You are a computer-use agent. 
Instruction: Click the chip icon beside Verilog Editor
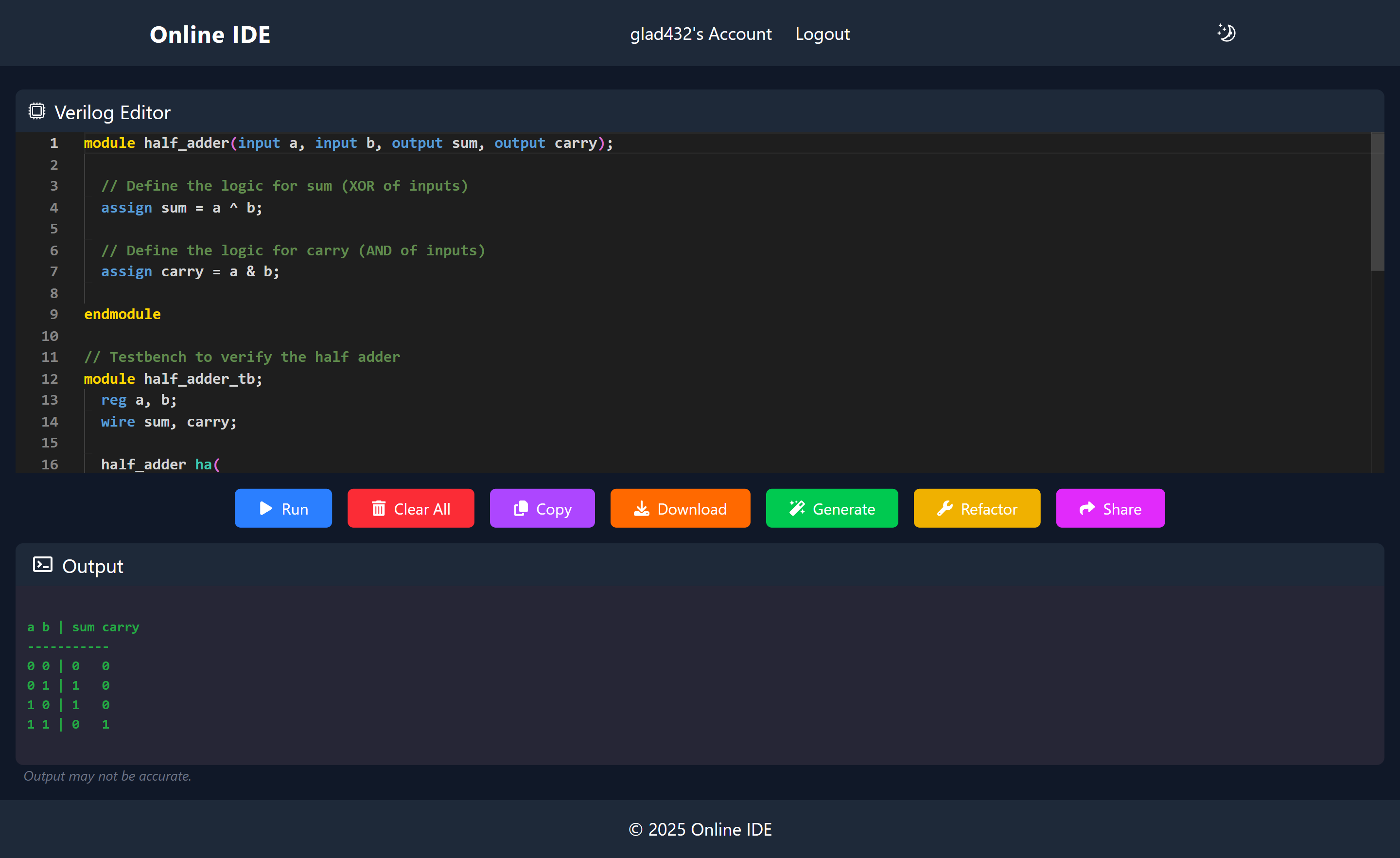[x=37, y=111]
